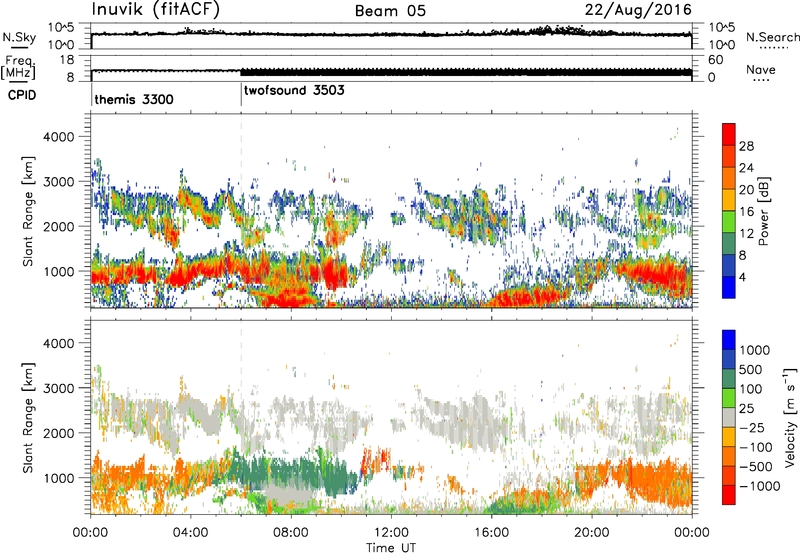Pick the velocity swatch between -25 and -100
Screen dimensions: 800x554
click(729, 437)
